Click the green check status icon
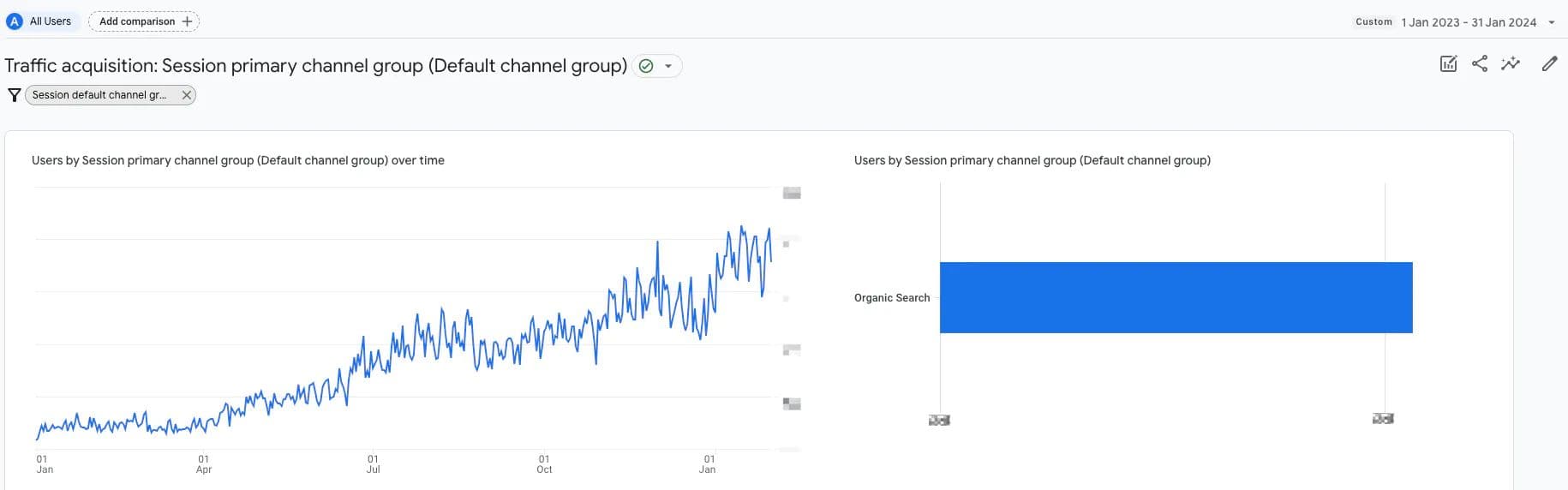This screenshot has height=490, width=1568. click(647, 66)
